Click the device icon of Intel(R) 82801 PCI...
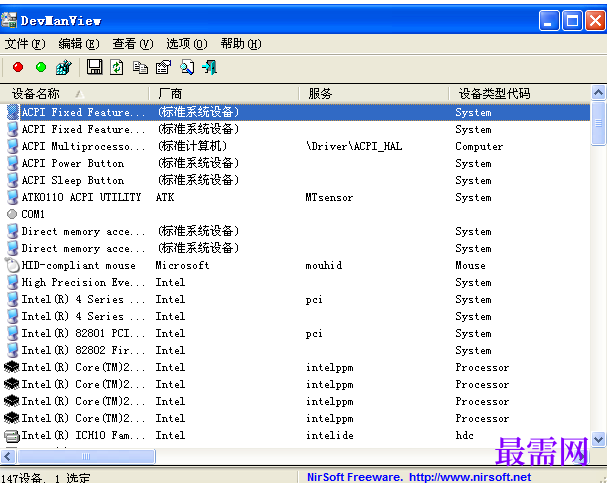The height and width of the screenshot is (483, 607). [12, 333]
